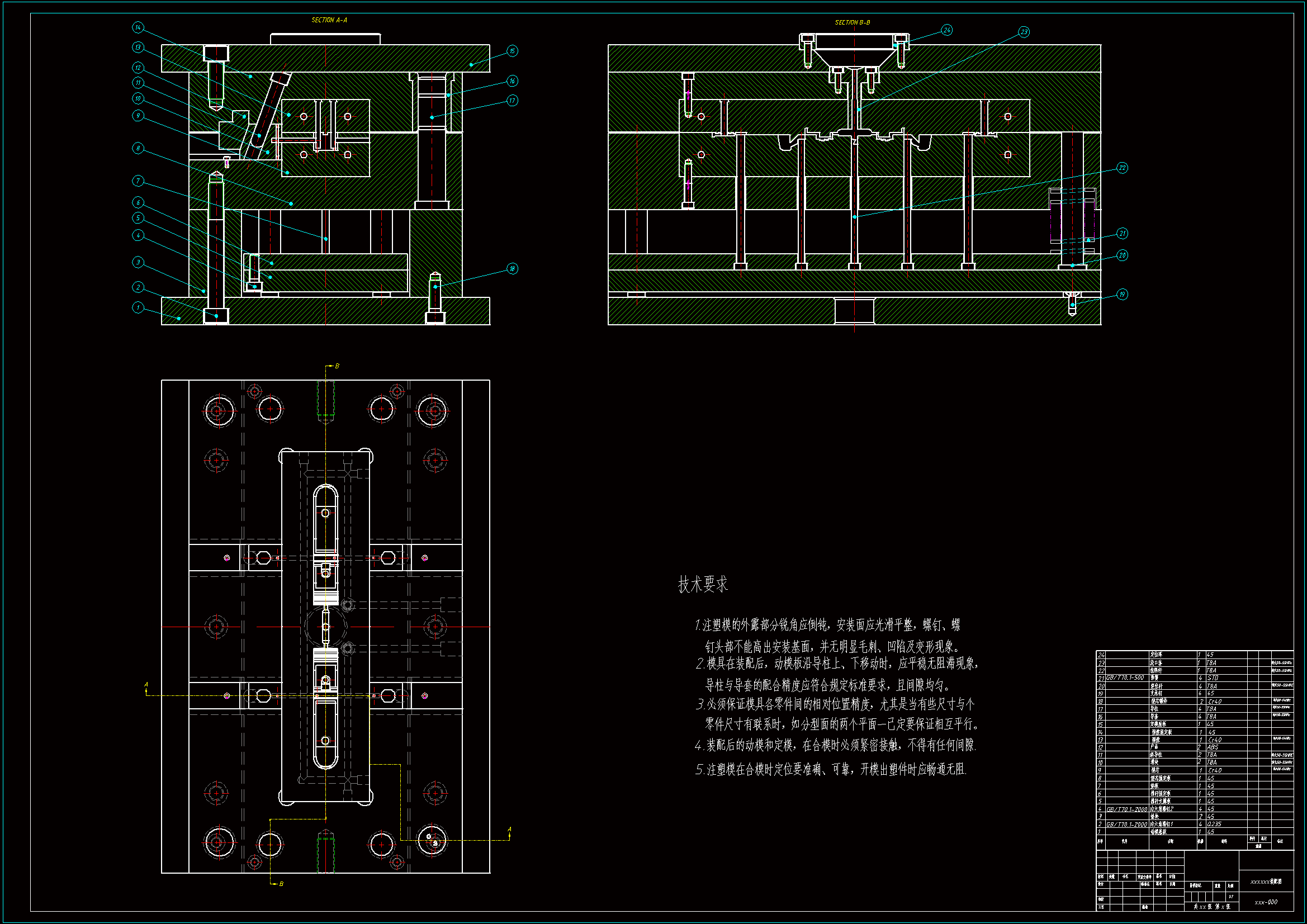Viewport: 1307px width, 924px height.
Task: Select the xxx-000 drawing number cell
Action: 1266,902
